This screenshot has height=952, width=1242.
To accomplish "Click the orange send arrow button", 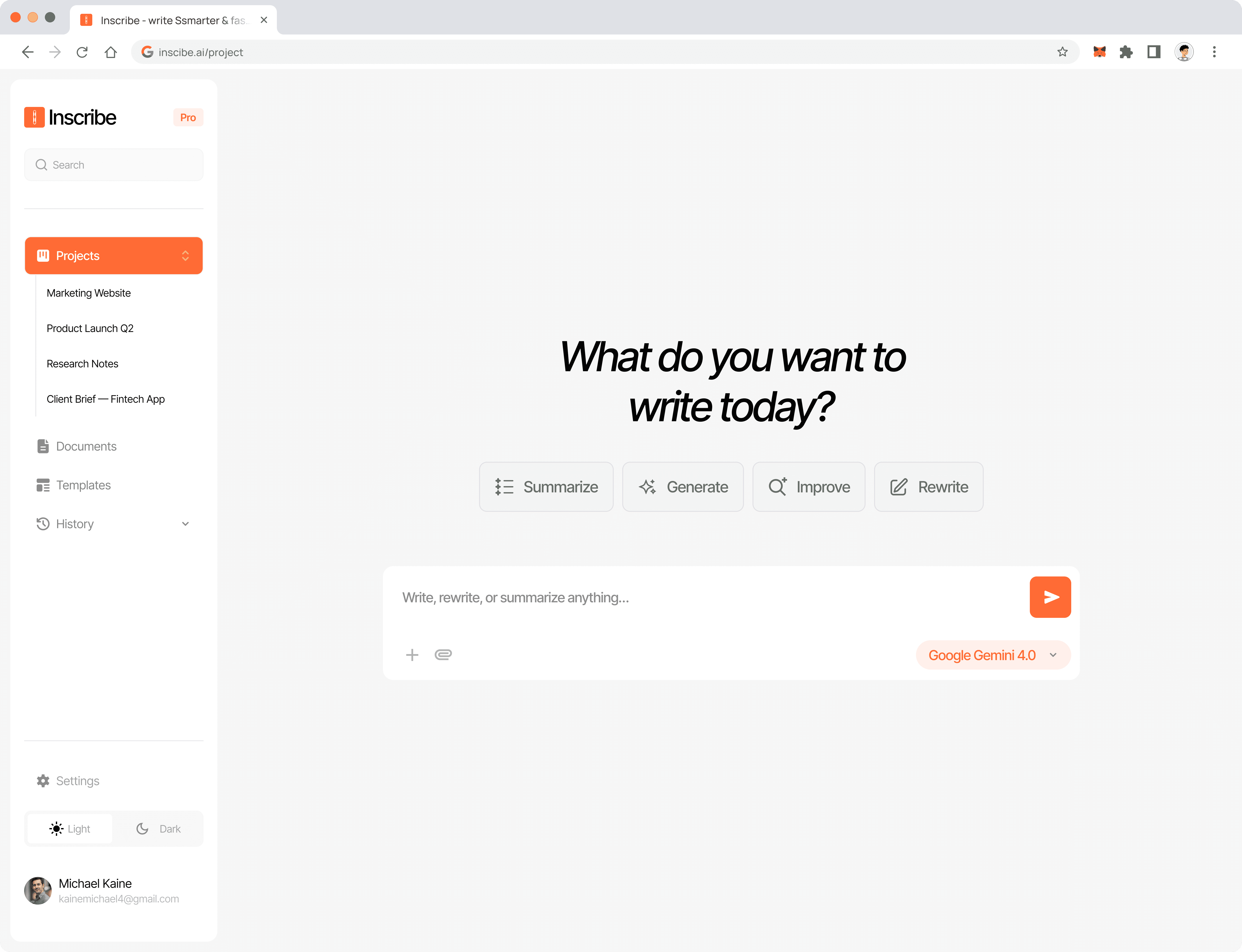I will point(1050,597).
